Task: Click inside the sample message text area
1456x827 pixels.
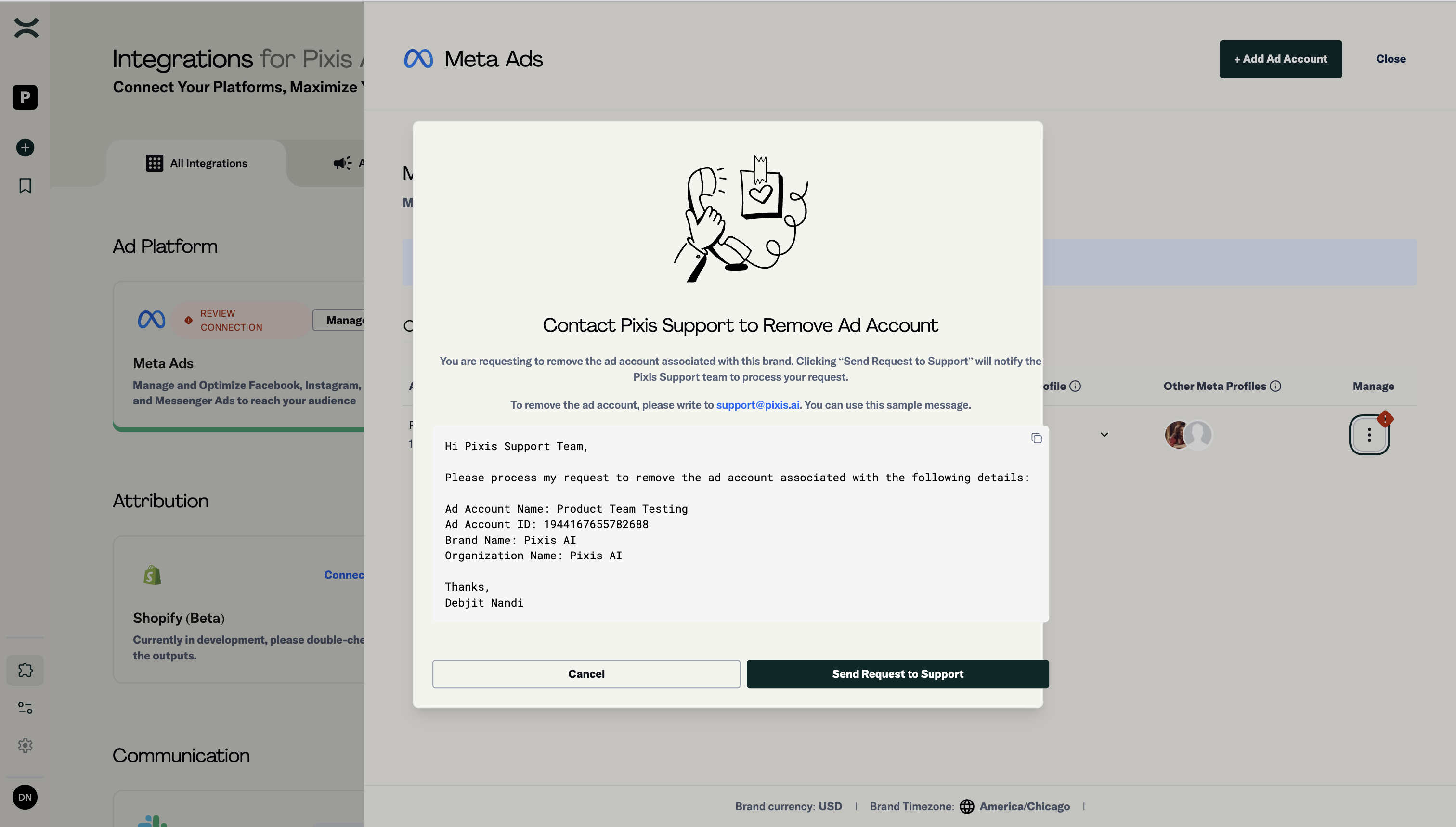Action: click(739, 523)
